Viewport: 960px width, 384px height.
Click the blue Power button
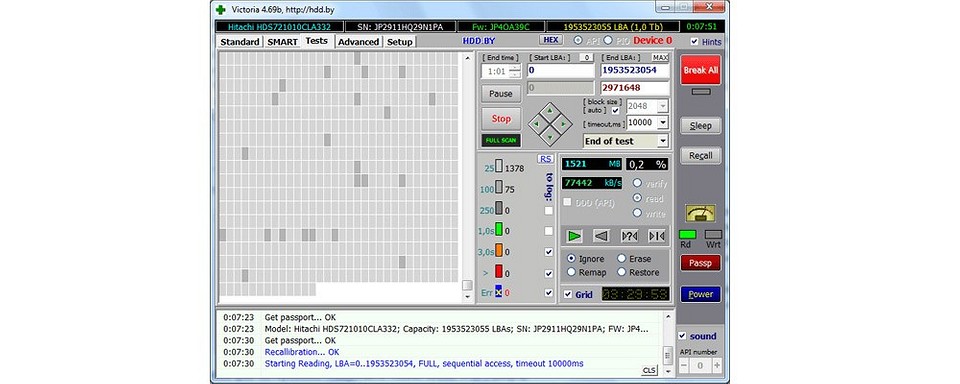(701, 294)
